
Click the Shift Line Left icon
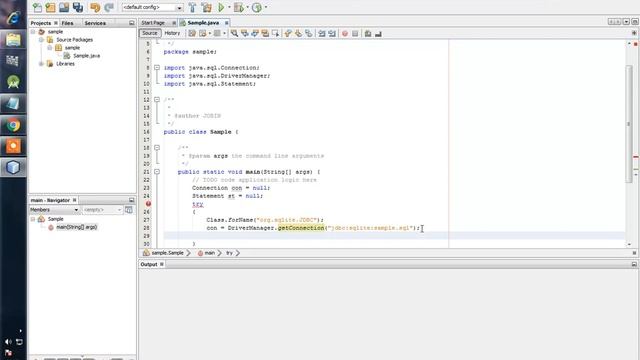pos(322,33)
